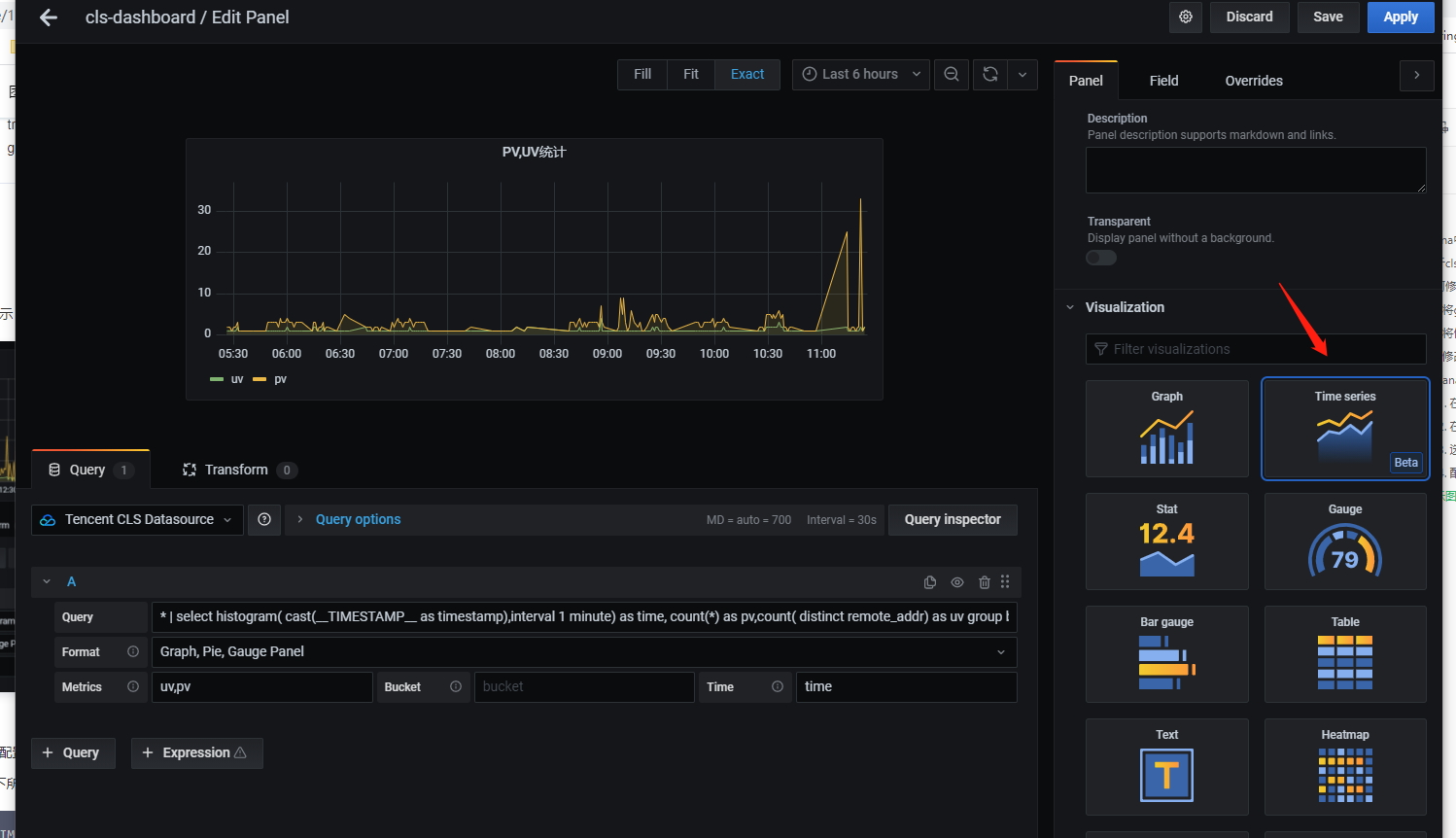Select Heatmap visualization
Image resolution: width=1456 pixels, height=838 pixels.
coord(1345,767)
